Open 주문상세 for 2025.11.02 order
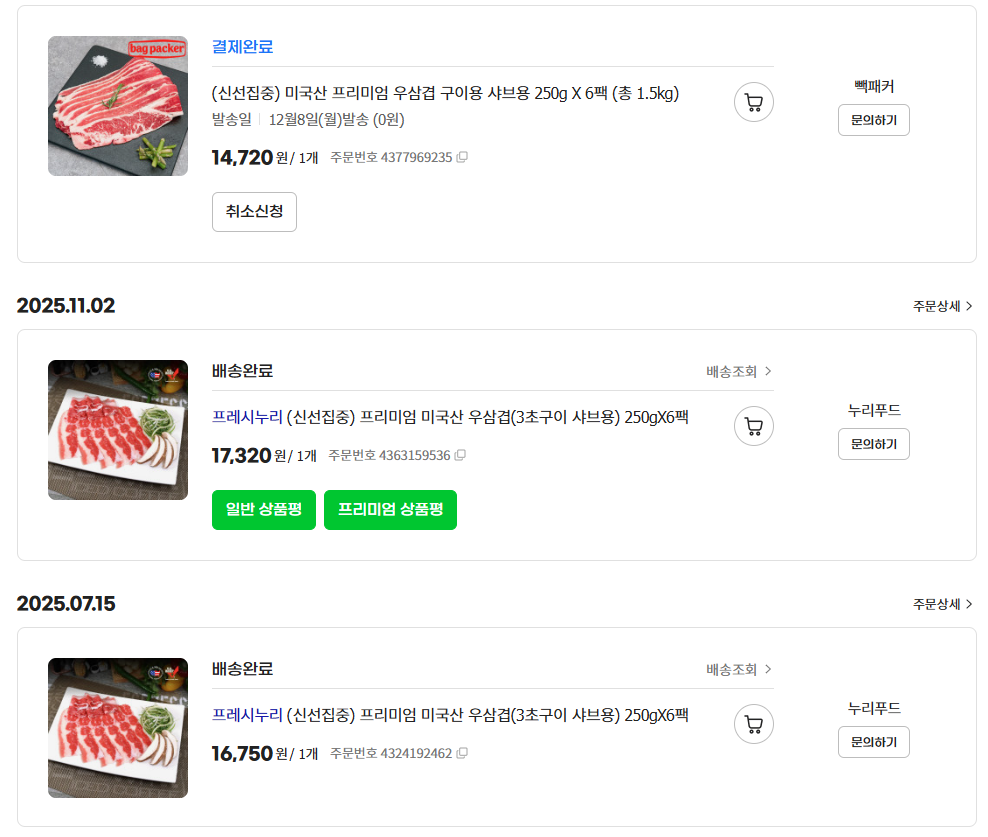This screenshot has height=837, width=988. (942, 306)
